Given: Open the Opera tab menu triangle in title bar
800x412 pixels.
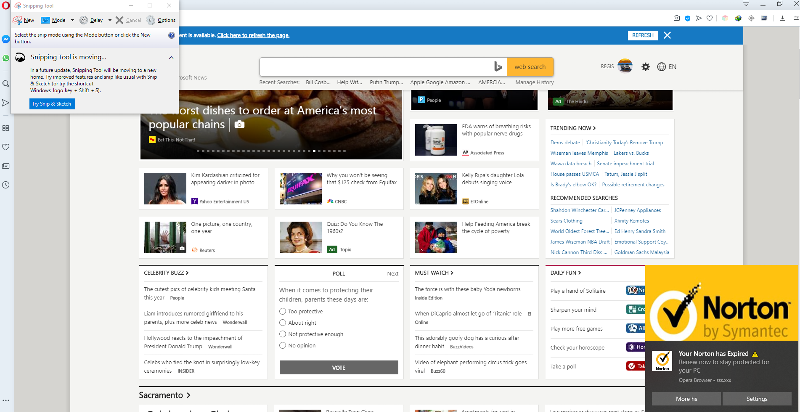Looking at the screenshot, I should point(746,4).
